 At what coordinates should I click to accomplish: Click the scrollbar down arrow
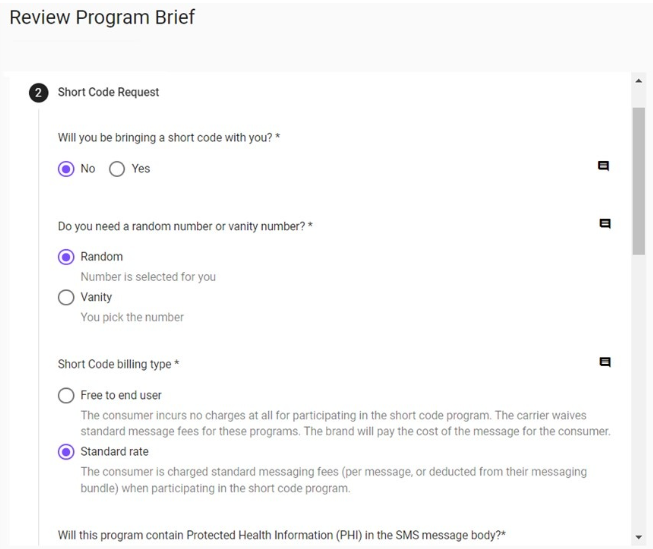[639, 537]
